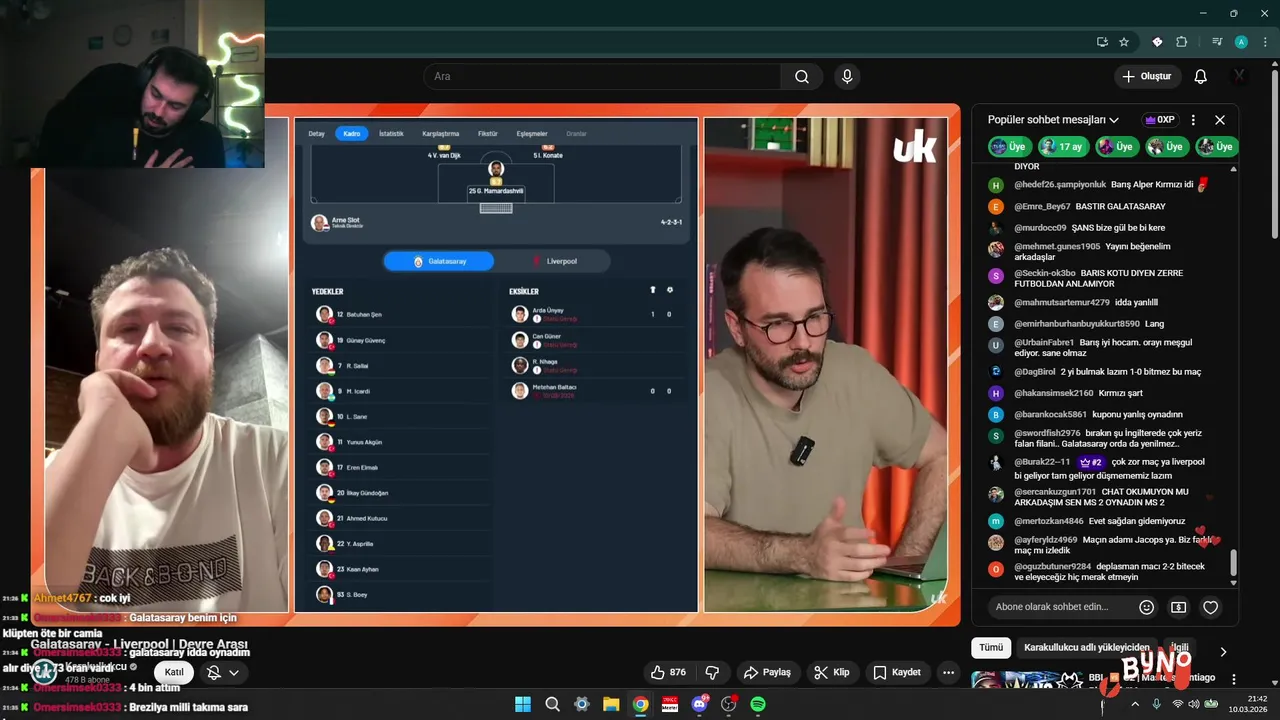This screenshot has height=720, width=1280.
Task: Click Kaydet save button
Action: [896, 672]
